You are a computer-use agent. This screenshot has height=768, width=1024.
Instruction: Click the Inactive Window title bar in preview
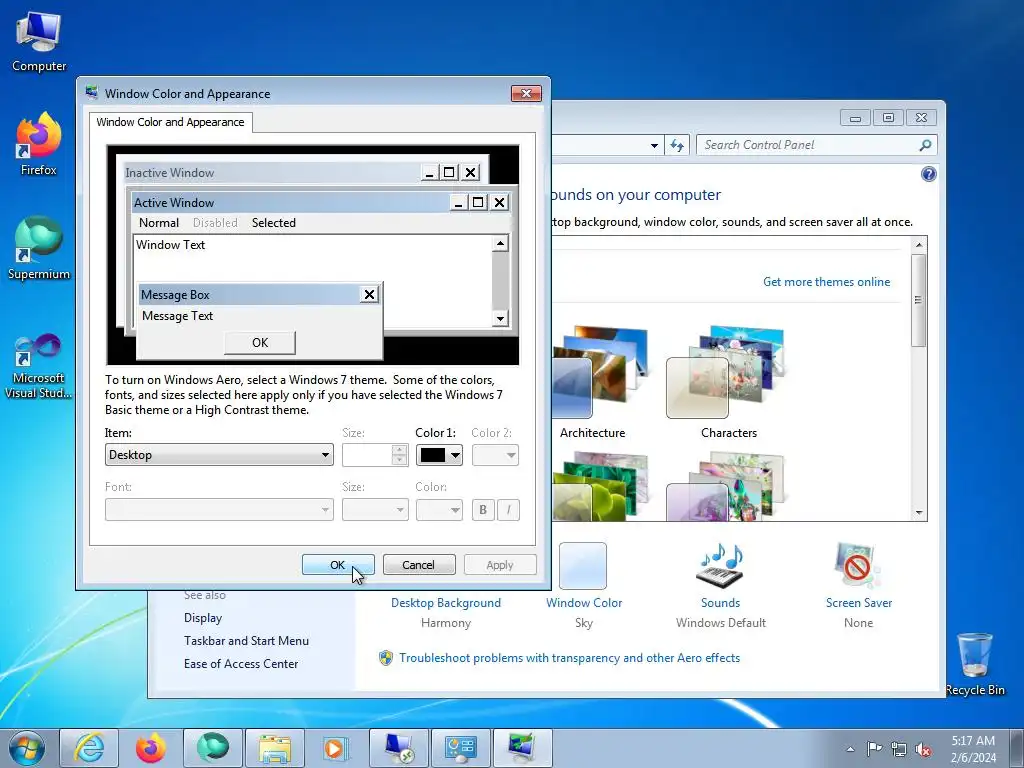click(271, 172)
